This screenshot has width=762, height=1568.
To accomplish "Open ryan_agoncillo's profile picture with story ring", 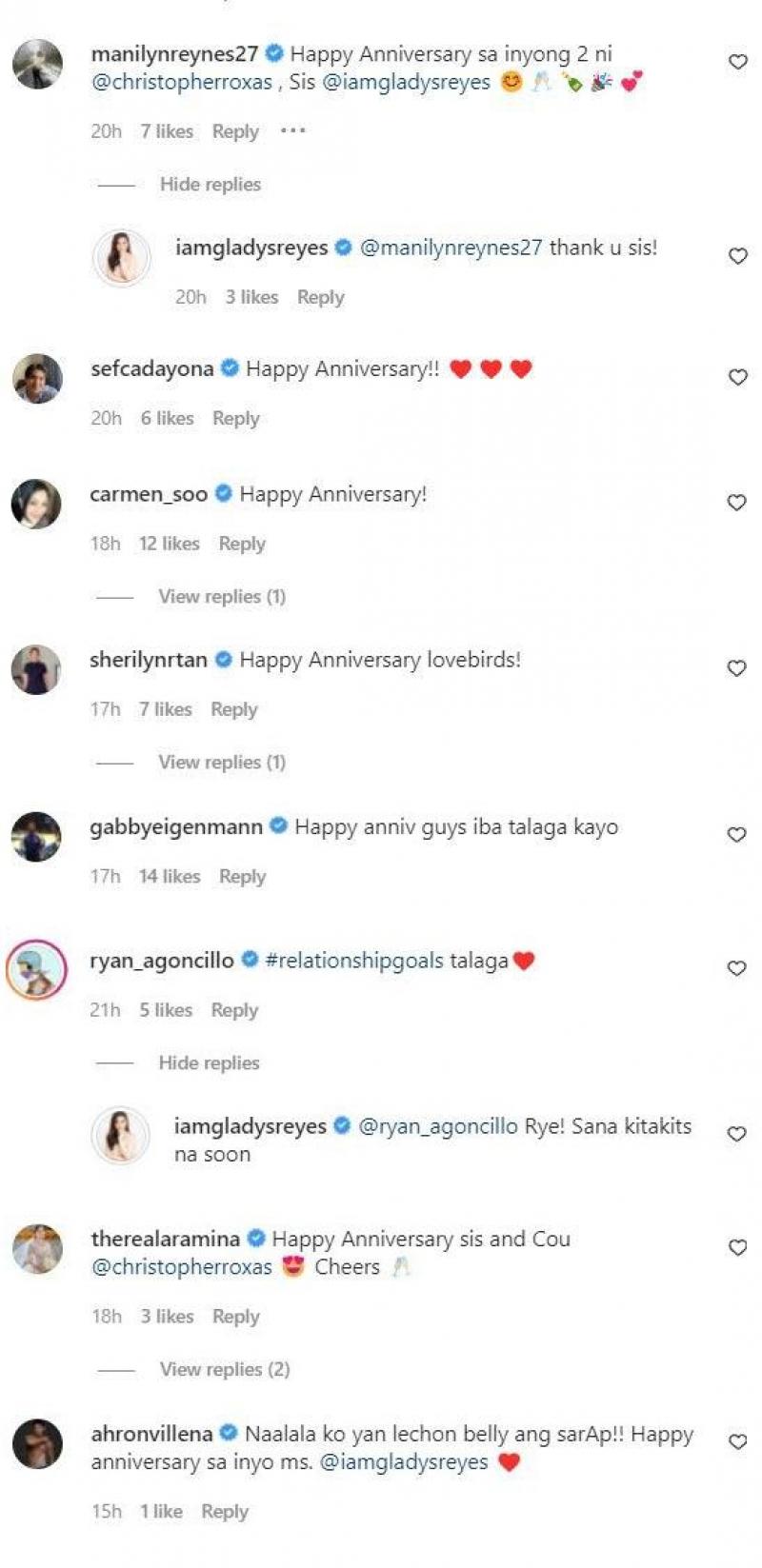I will [37, 969].
